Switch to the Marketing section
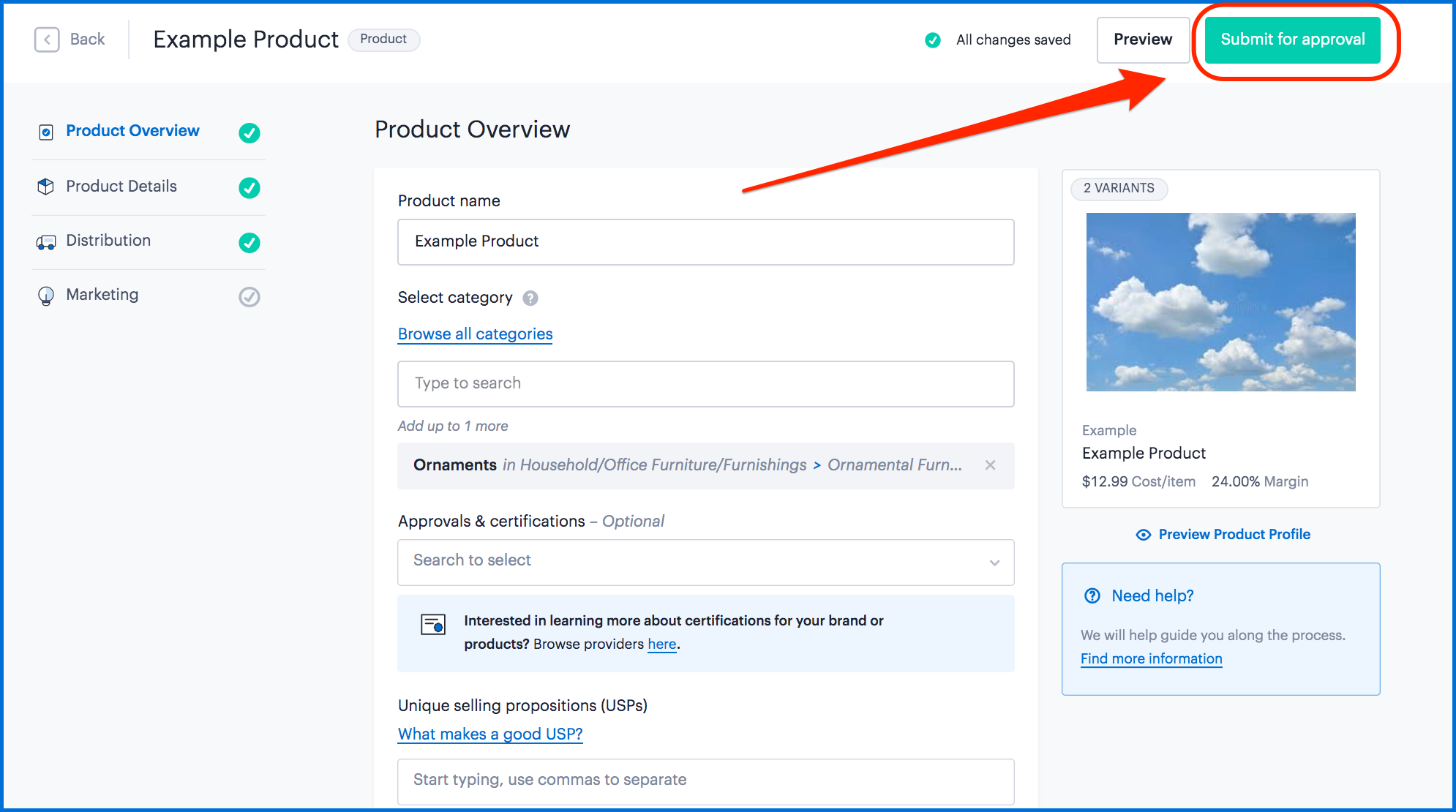 click(x=102, y=295)
